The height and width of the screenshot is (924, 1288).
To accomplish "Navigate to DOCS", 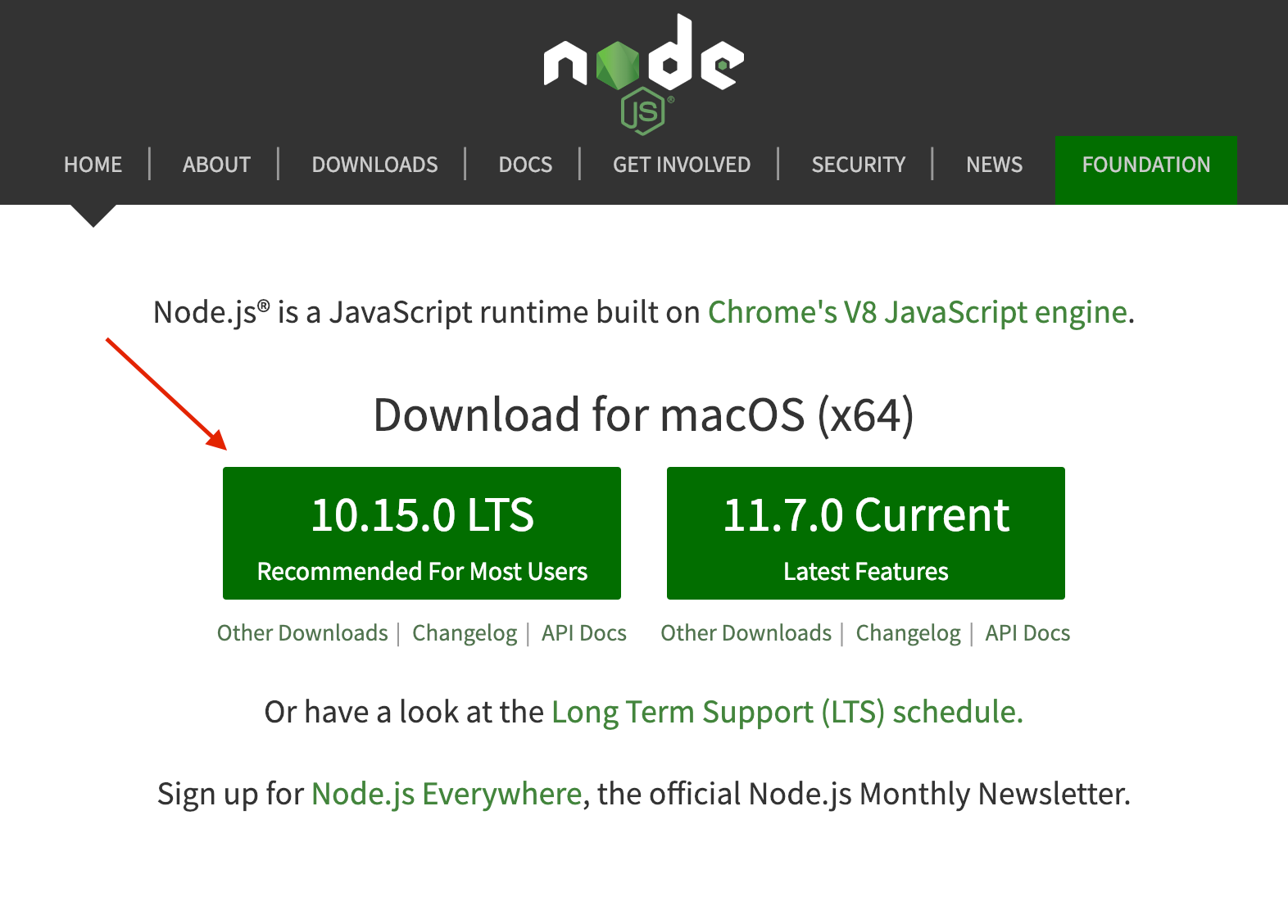I will (x=525, y=165).
